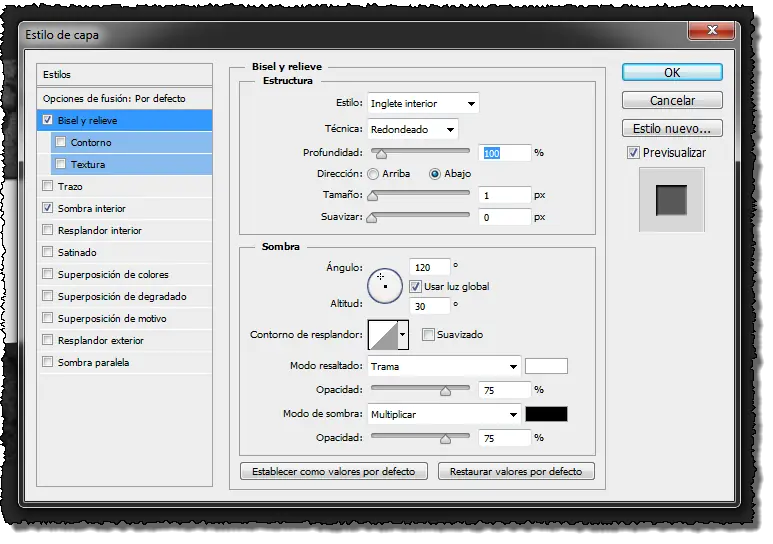773x544 pixels.
Task: Select the Sombra interior entry label
Action: click(92, 208)
